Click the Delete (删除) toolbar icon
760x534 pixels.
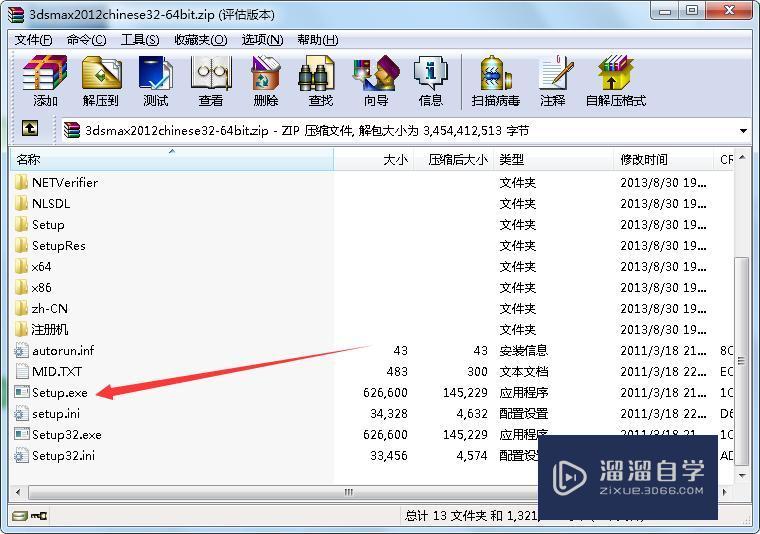point(266,80)
